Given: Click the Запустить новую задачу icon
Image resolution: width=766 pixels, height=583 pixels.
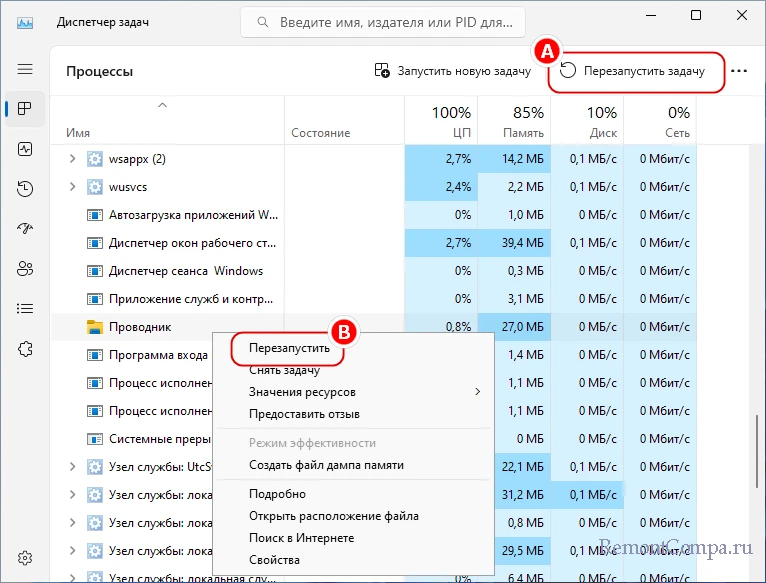Looking at the screenshot, I should [382, 70].
